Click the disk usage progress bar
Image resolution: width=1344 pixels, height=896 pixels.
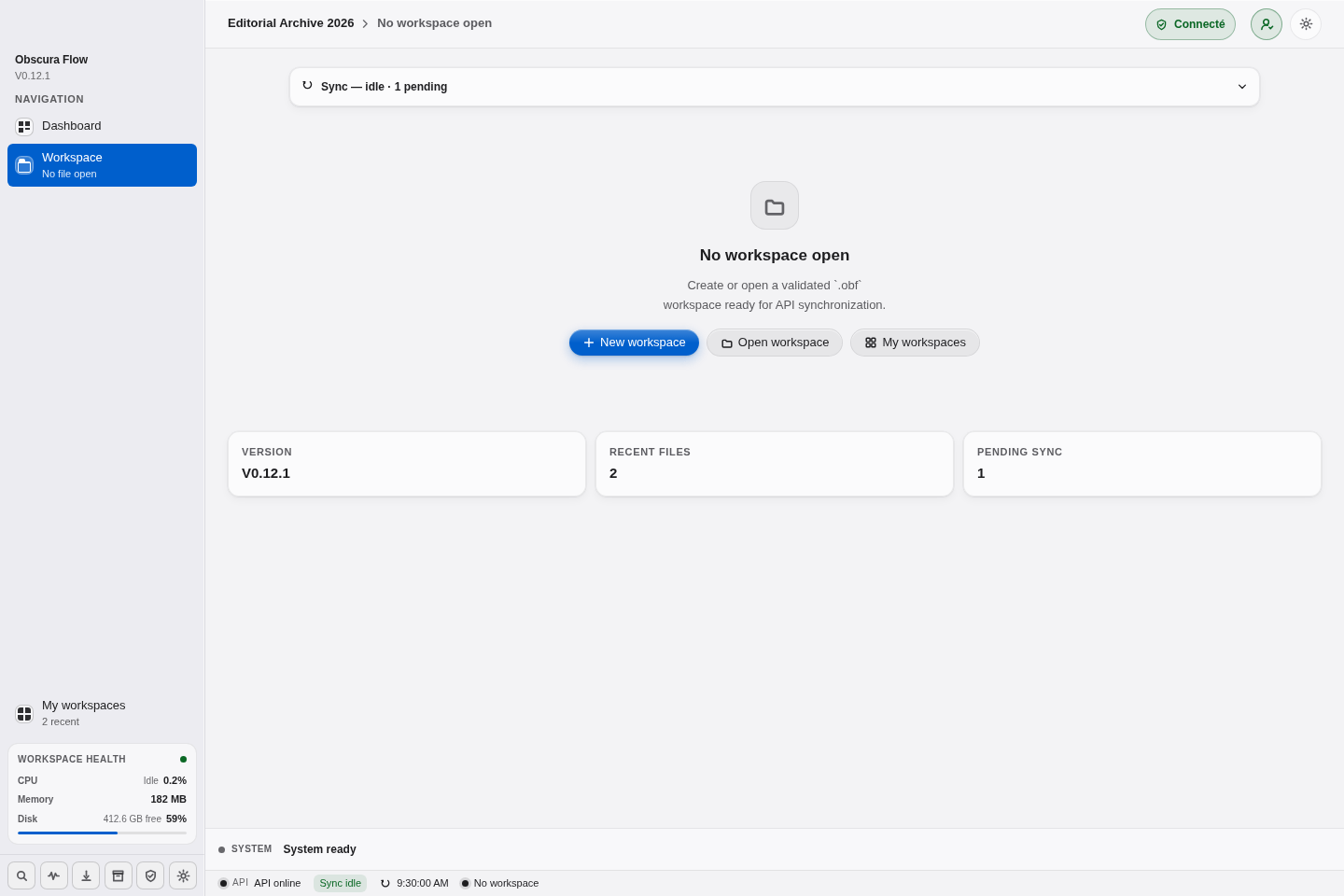point(103,833)
